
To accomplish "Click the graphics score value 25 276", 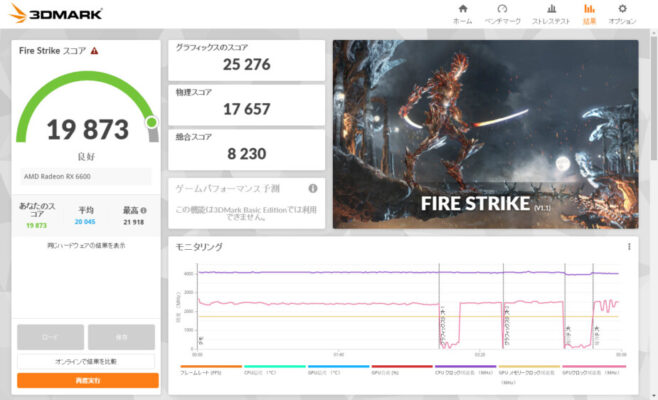I will (x=247, y=65).
